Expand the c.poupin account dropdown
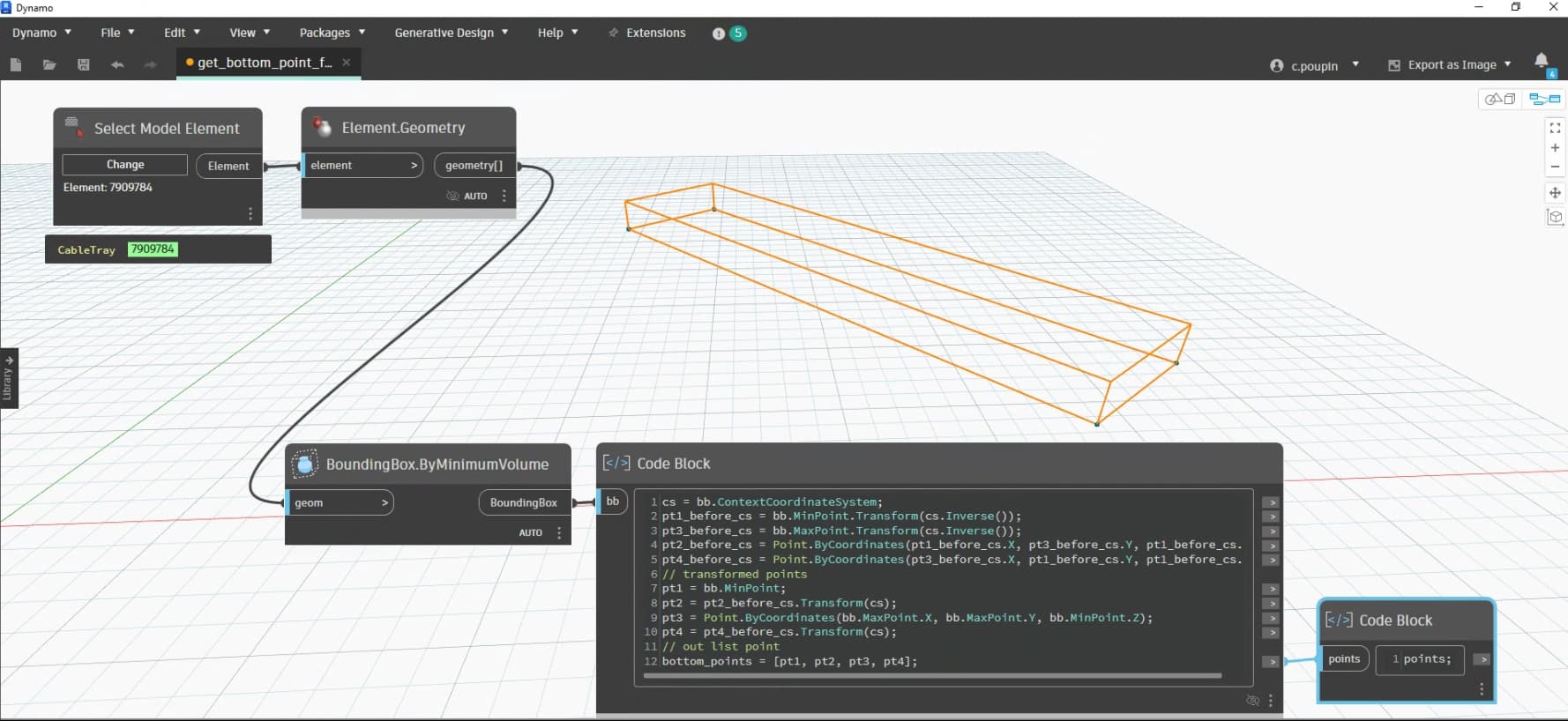The image size is (1568, 721). (1314, 65)
